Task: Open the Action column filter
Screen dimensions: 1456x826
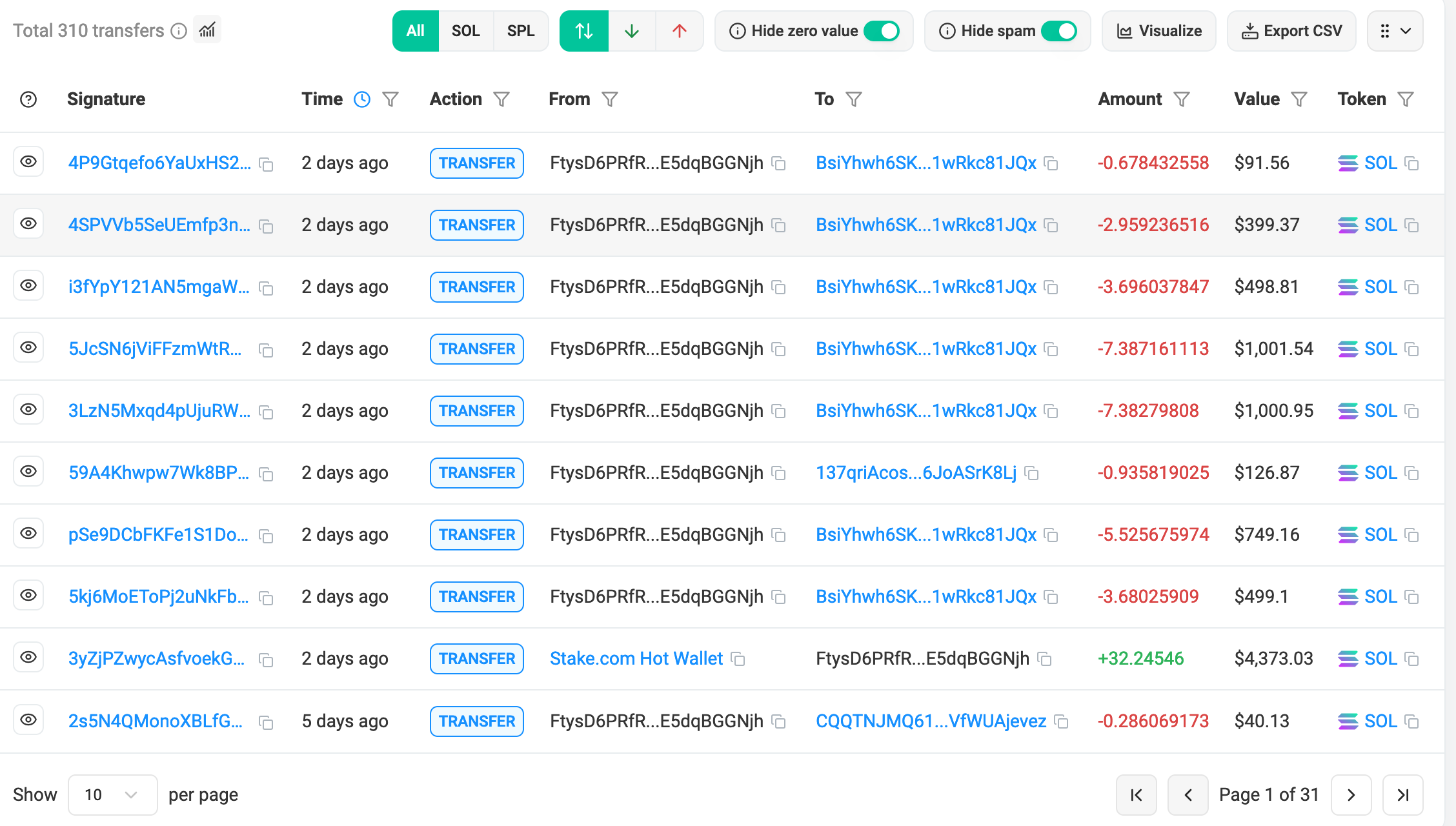Action: click(501, 99)
